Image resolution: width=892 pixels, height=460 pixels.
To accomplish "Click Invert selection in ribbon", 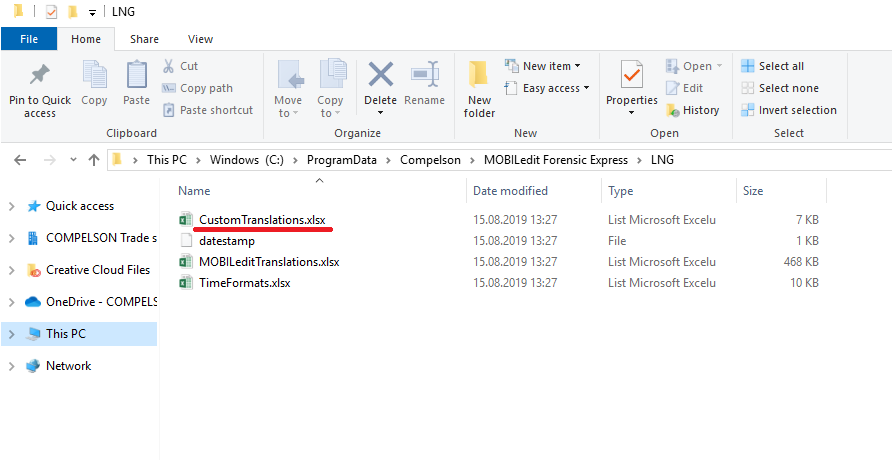I will 788,110.
